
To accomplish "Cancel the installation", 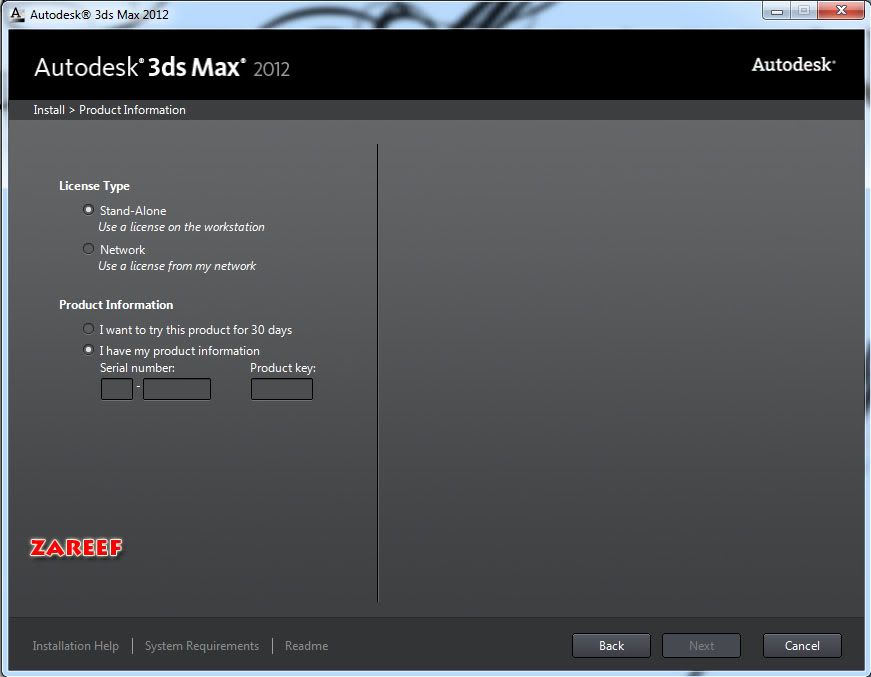I will [802, 645].
